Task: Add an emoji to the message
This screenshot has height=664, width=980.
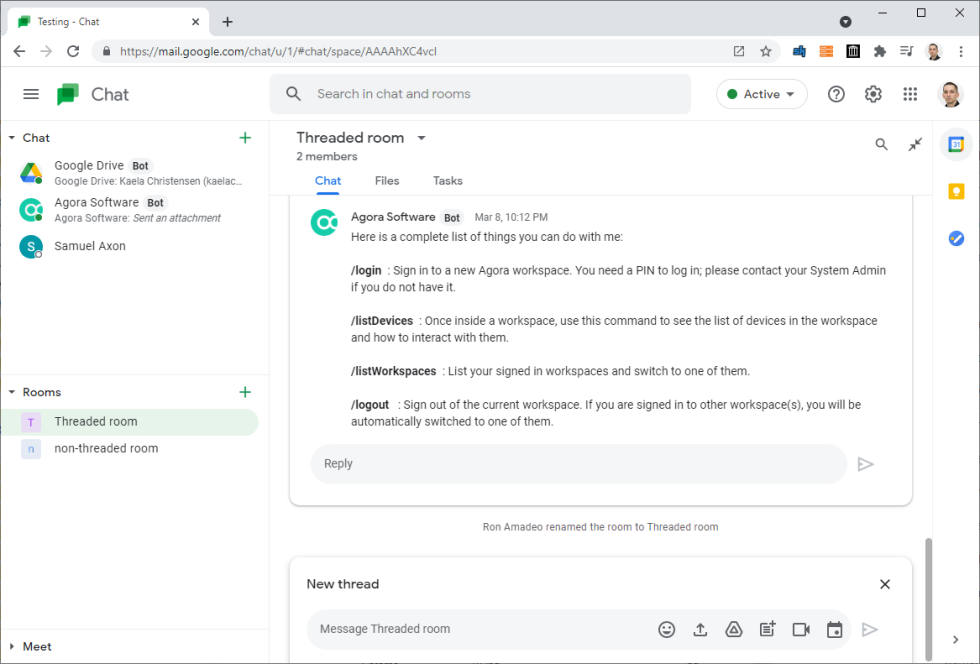Action: point(666,630)
